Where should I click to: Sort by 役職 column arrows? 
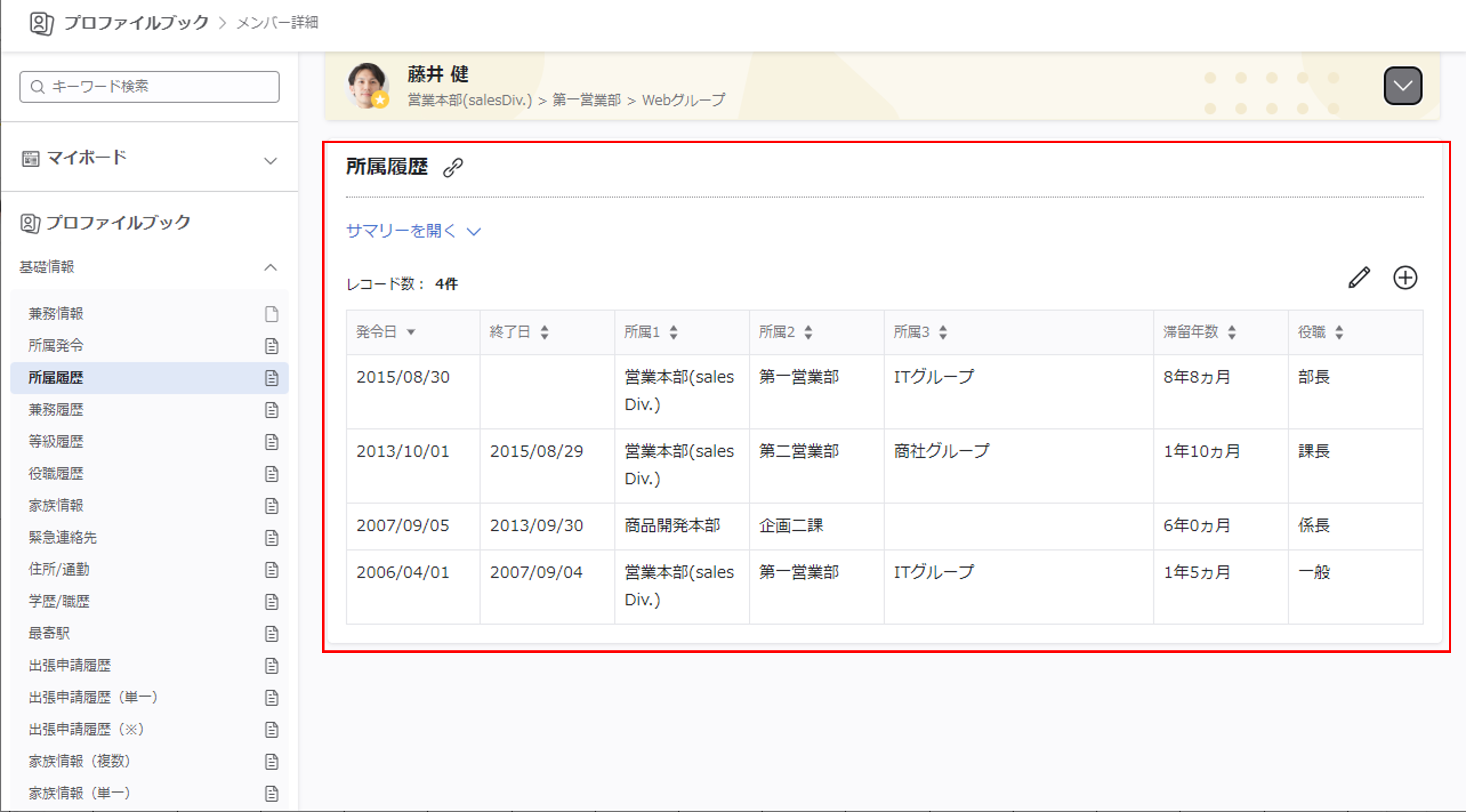pyautogui.click(x=1339, y=332)
